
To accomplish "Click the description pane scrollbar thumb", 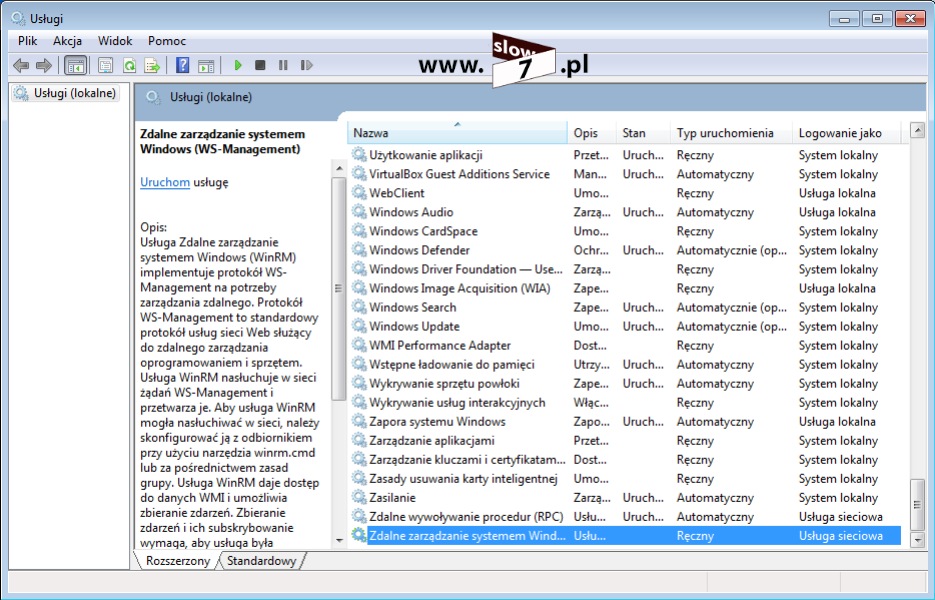I will click(x=339, y=289).
